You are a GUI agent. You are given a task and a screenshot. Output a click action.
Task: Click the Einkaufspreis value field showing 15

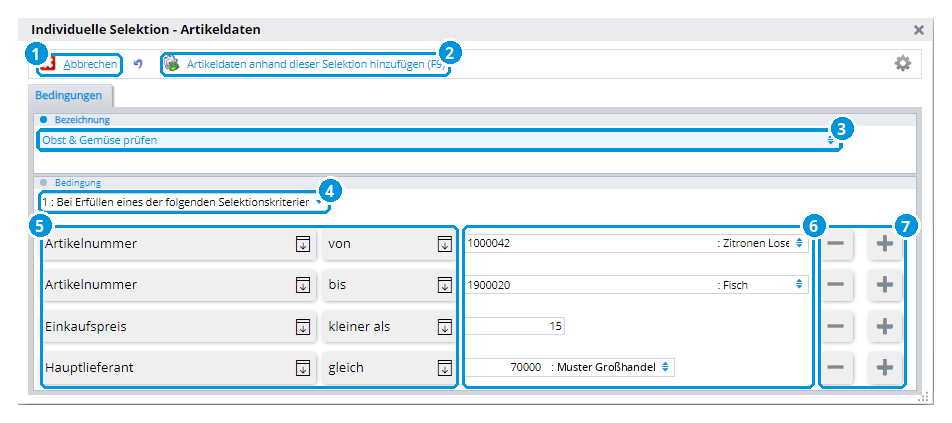tap(515, 326)
